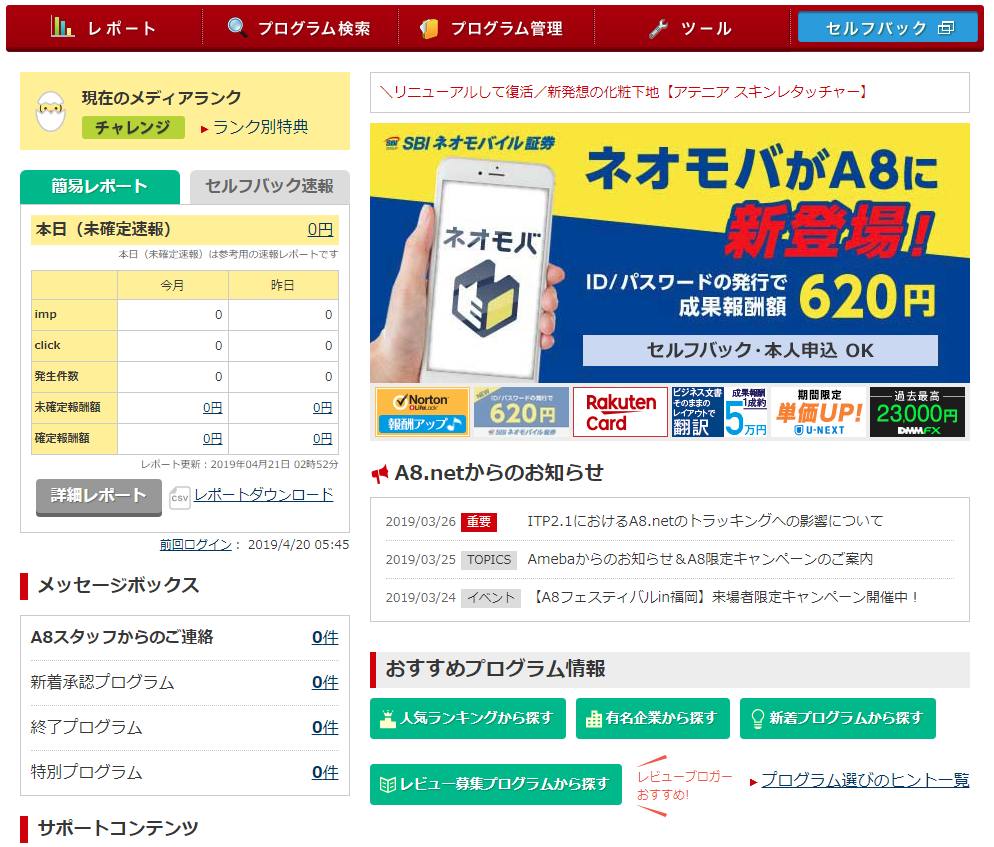Open A8スタッフからのご連絡 0件 link

[325, 638]
